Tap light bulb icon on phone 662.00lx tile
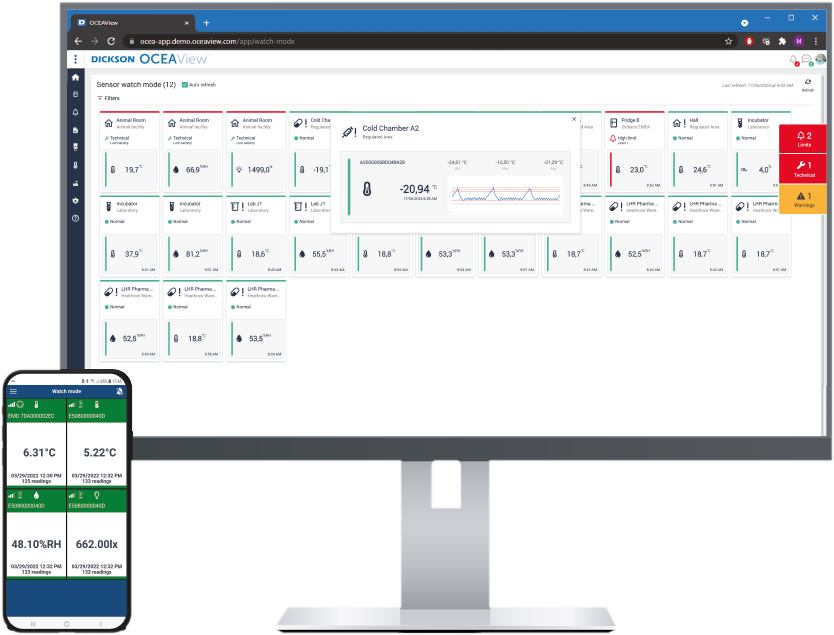 [x=97, y=495]
